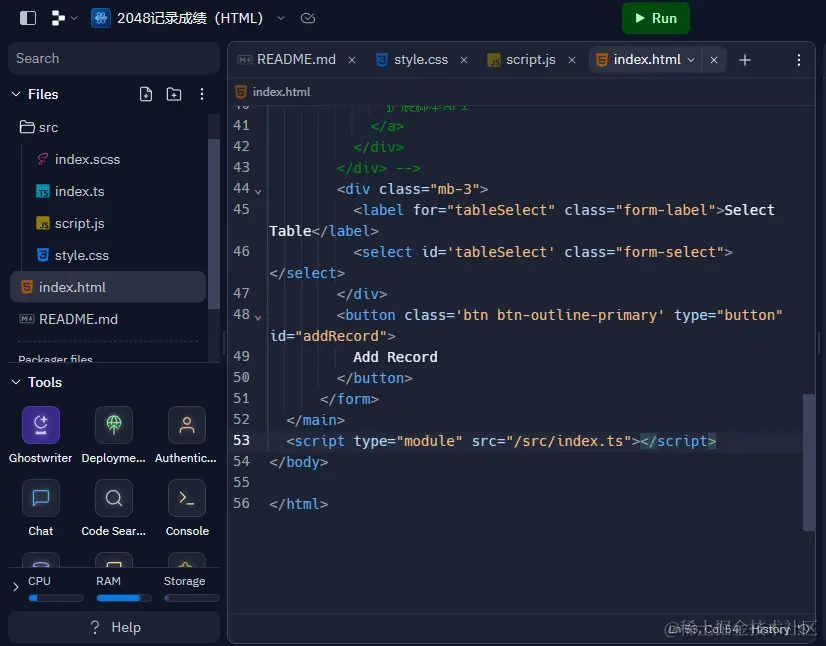The width and height of the screenshot is (826, 646).
Task: Fold code at line 44
Action: pyautogui.click(x=258, y=192)
